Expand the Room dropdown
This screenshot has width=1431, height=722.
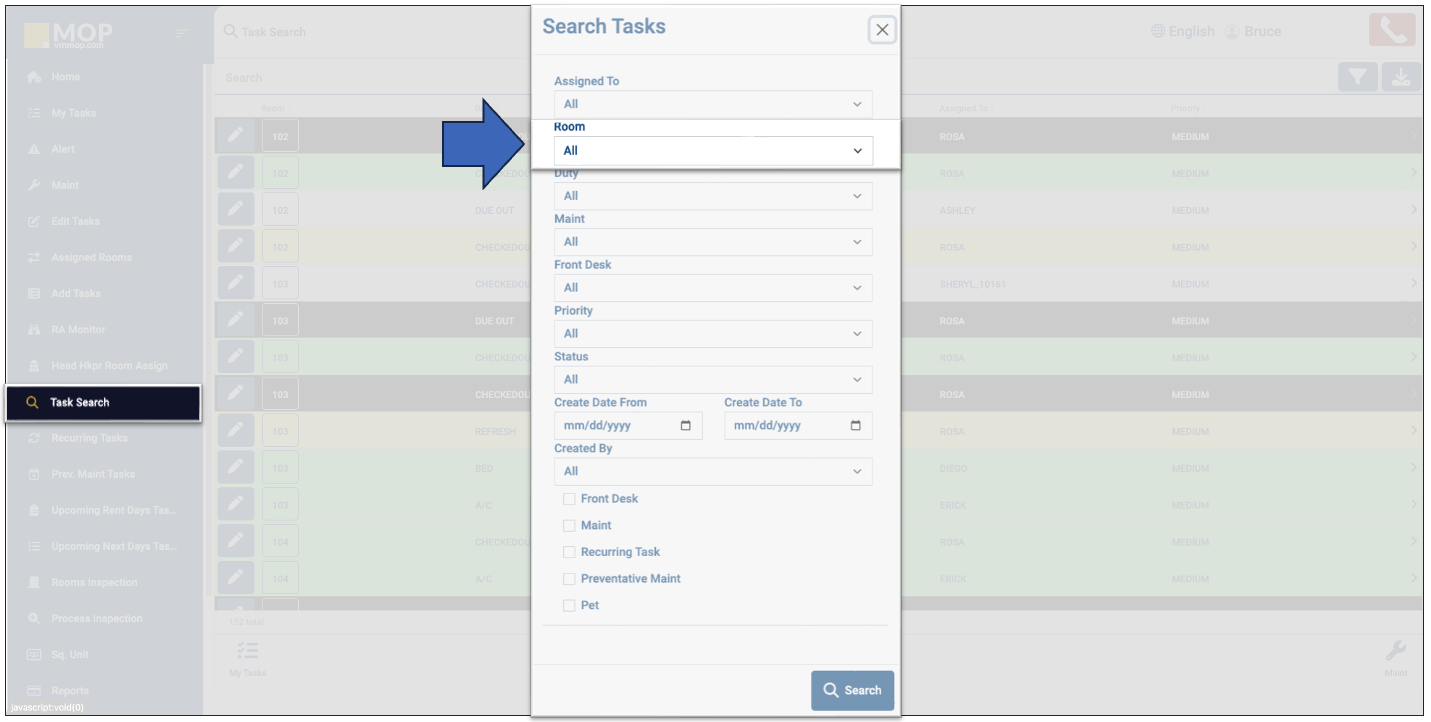click(713, 151)
